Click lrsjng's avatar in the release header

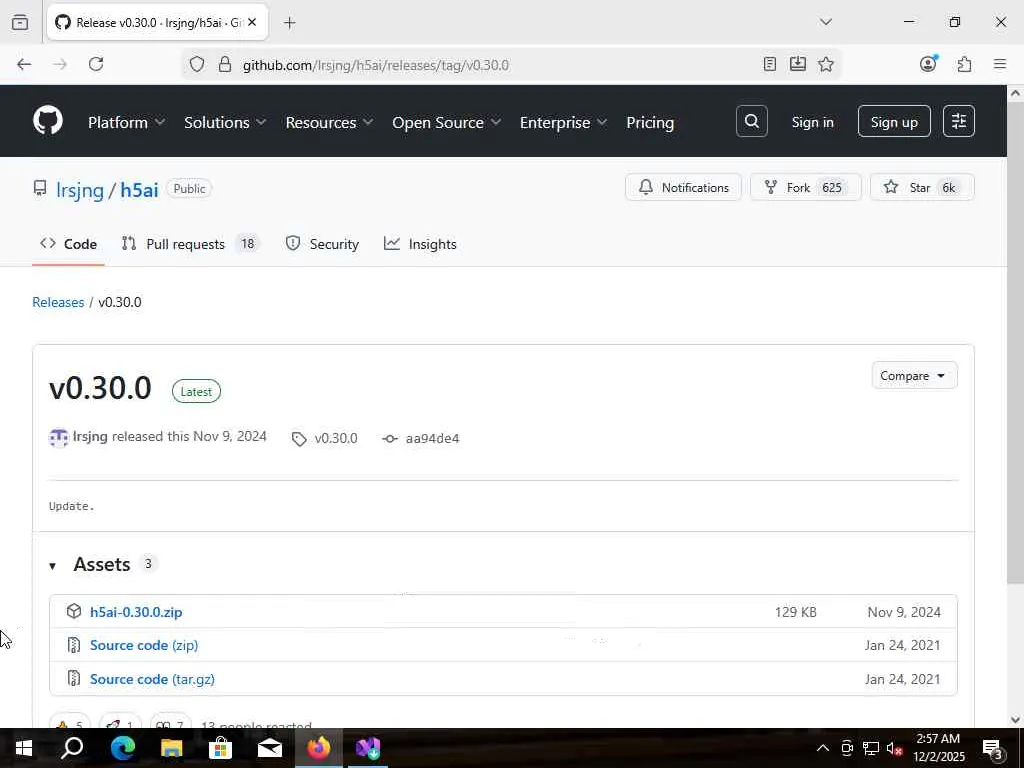pyautogui.click(x=59, y=438)
